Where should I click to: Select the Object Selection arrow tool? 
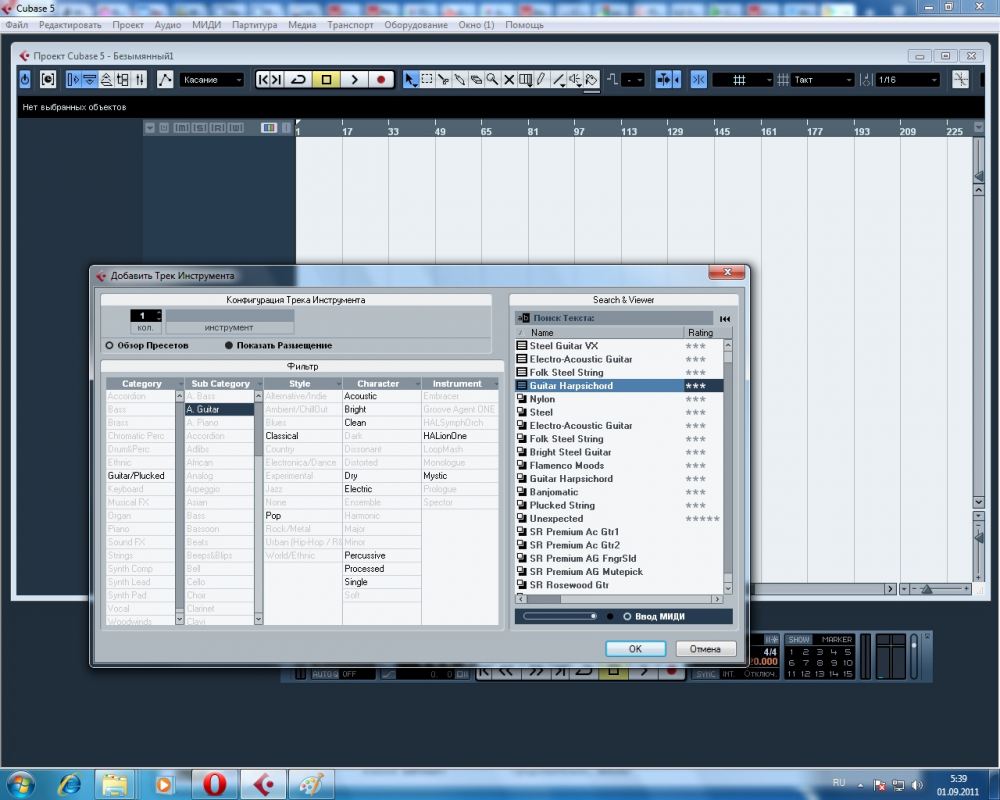tap(410, 80)
